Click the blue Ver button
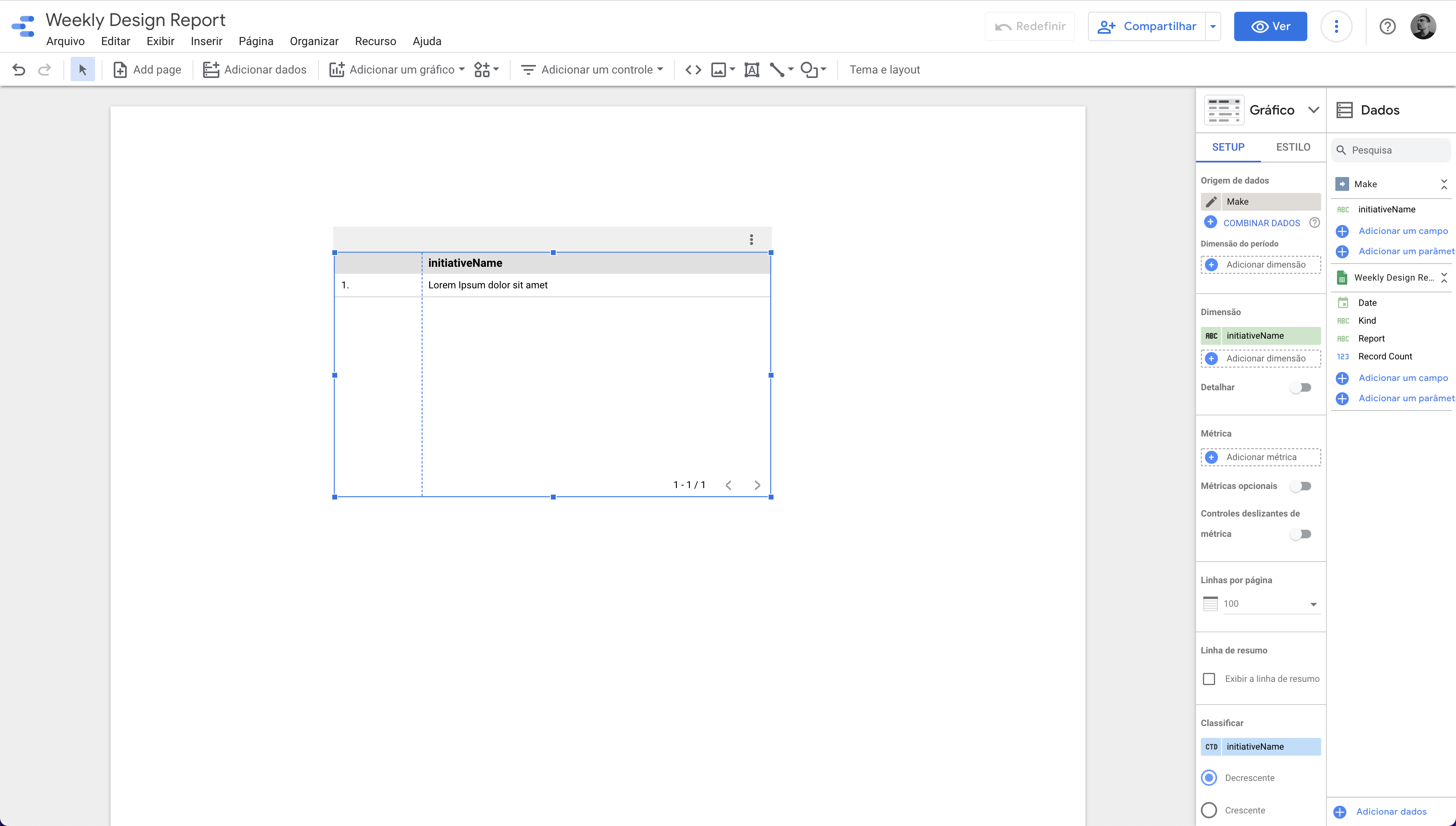 [x=1270, y=27]
